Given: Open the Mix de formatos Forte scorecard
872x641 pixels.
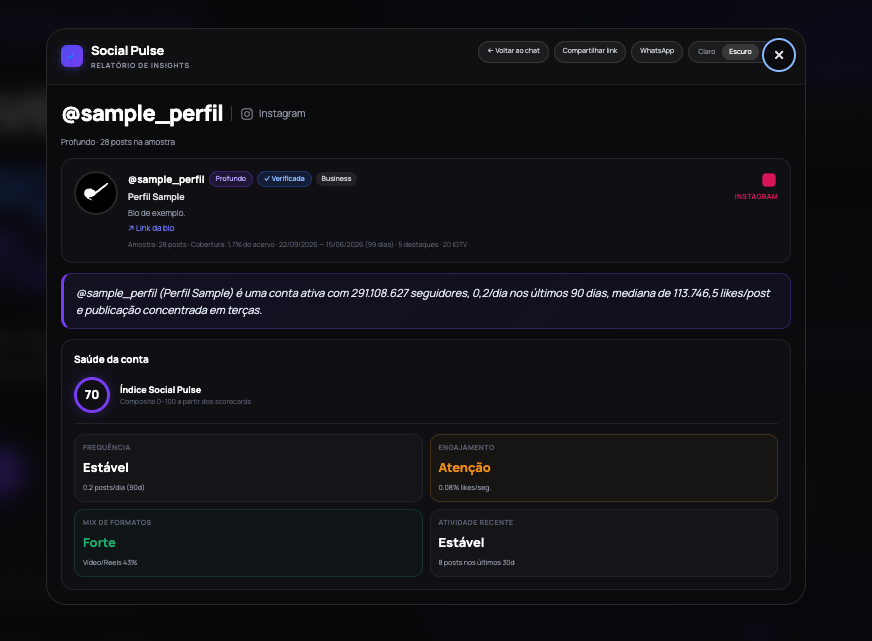Looking at the screenshot, I should tap(249, 543).
